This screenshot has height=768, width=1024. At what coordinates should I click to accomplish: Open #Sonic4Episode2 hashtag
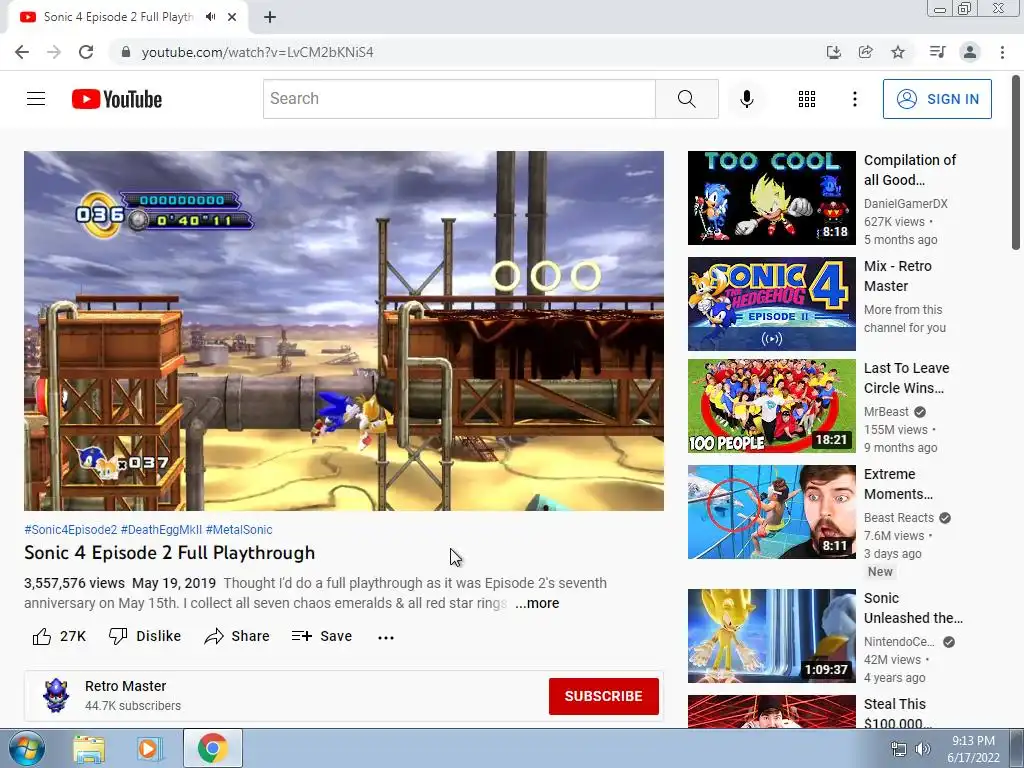tap(71, 530)
